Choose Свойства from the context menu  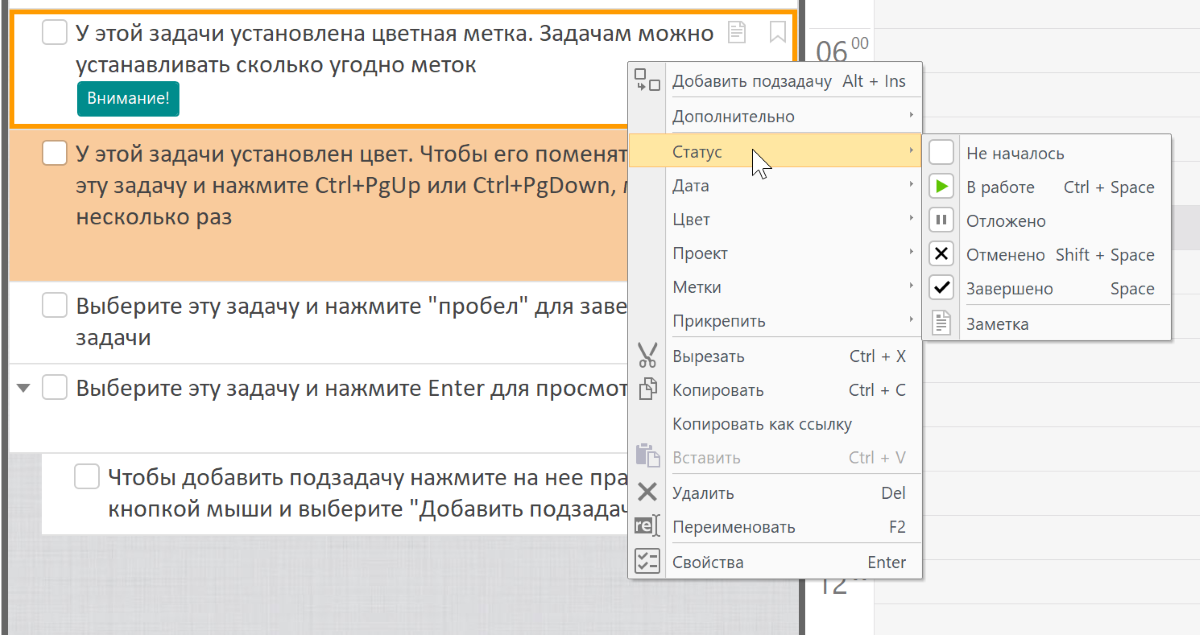tap(775, 562)
